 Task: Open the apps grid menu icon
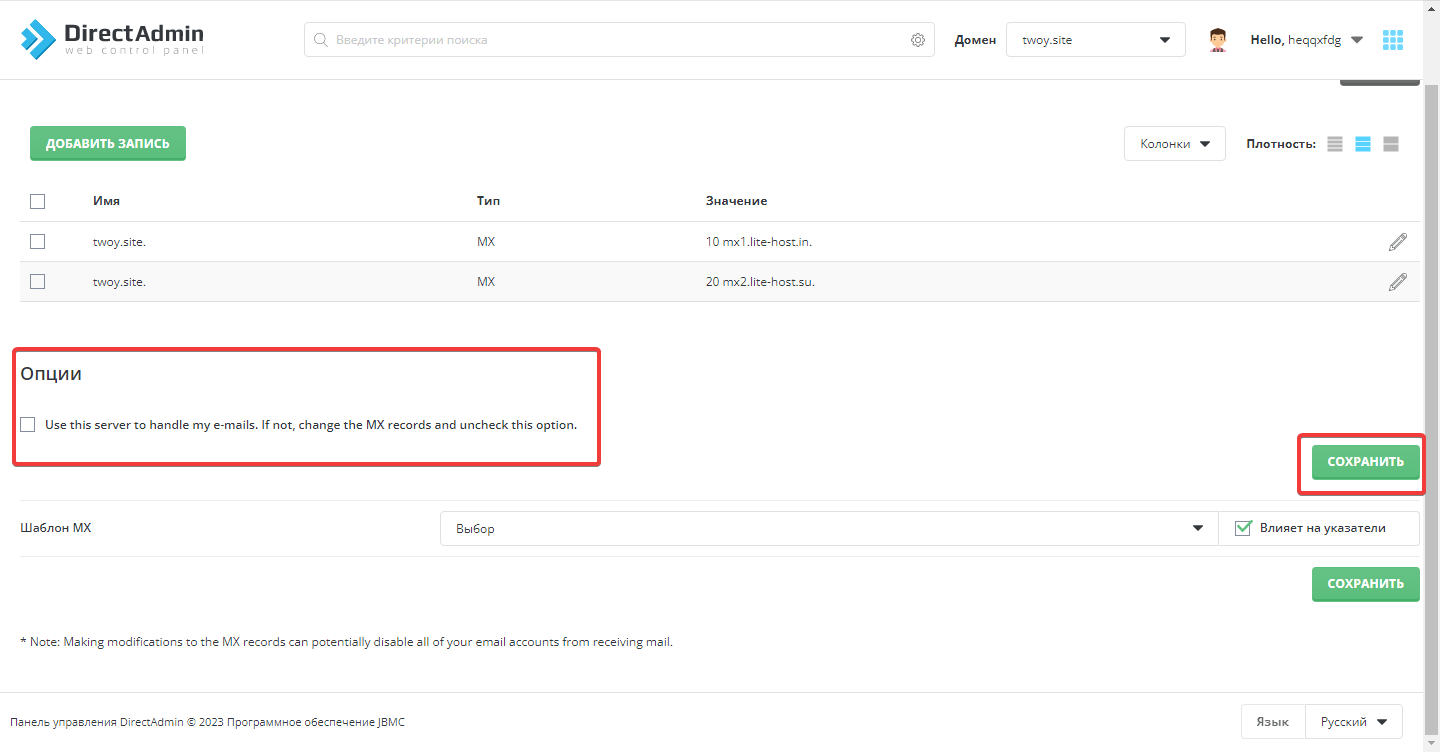(x=1393, y=40)
